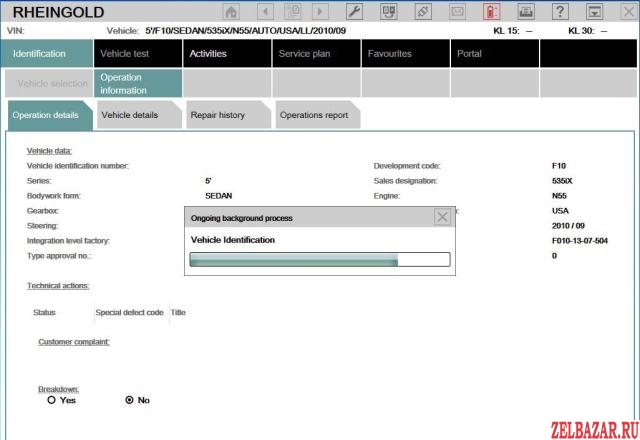
Task: Open help with the question mark icon
Action: 560,11
